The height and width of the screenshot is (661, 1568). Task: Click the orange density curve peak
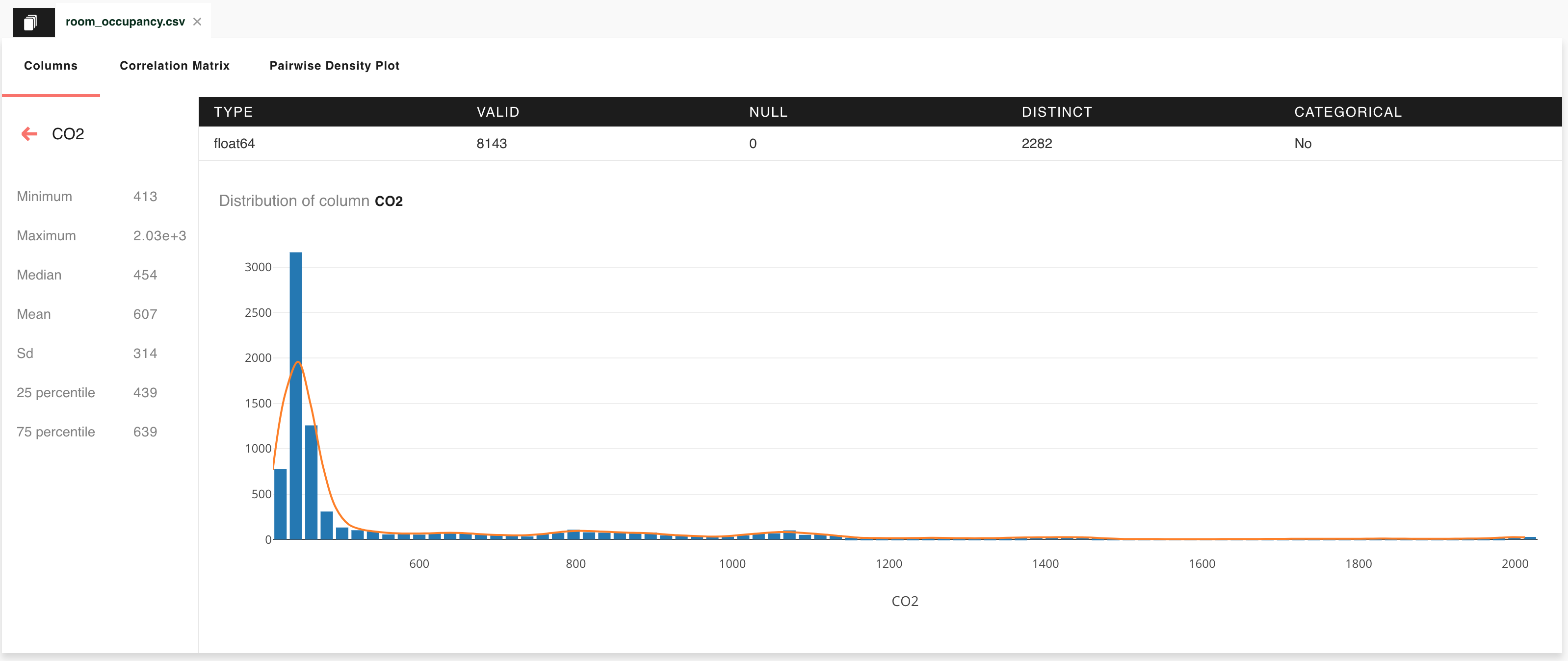pos(298,363)
